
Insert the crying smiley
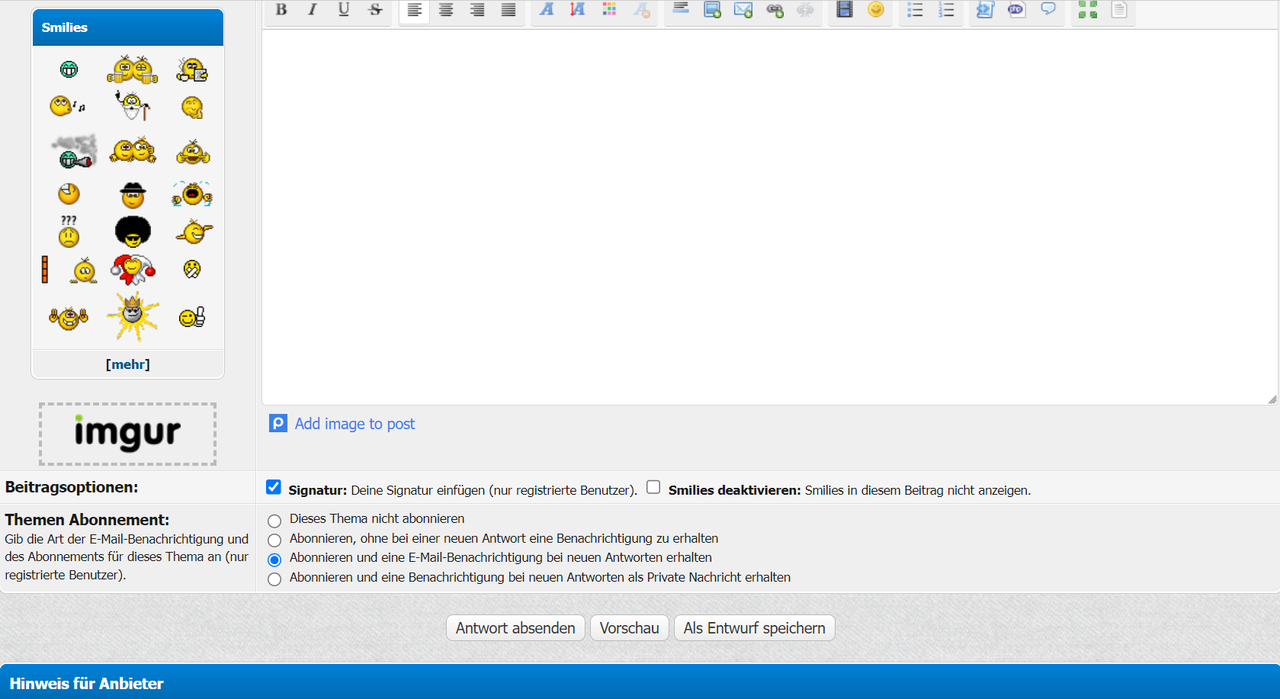192,194
